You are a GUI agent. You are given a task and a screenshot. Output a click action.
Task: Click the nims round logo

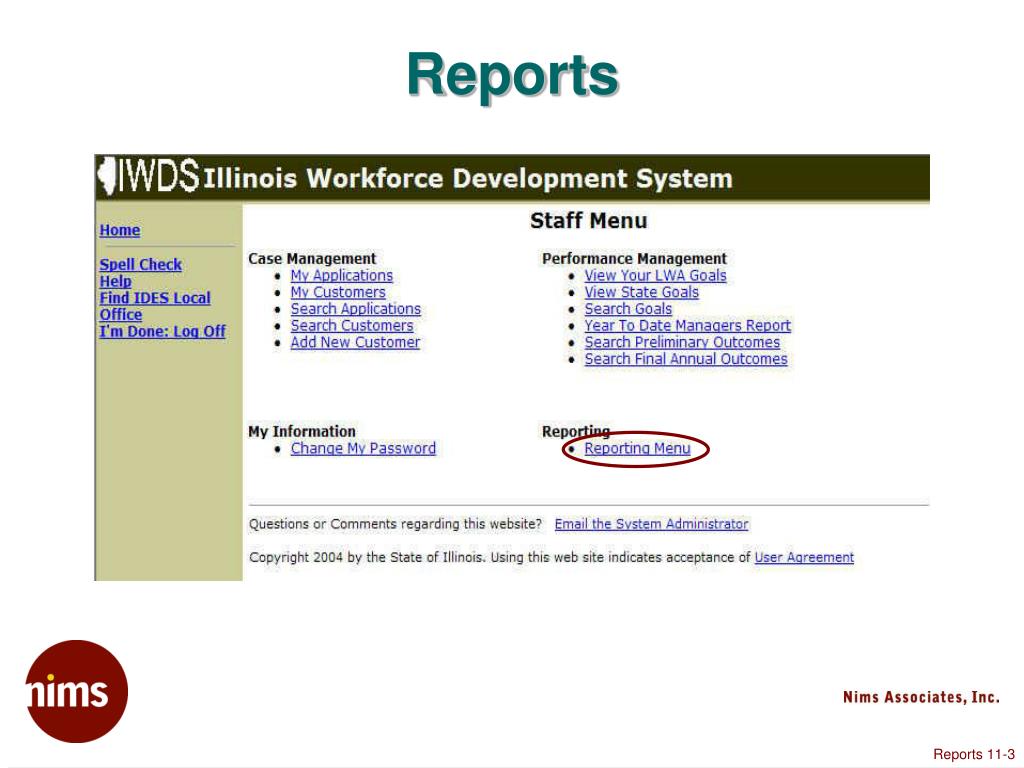click(76, 691)
